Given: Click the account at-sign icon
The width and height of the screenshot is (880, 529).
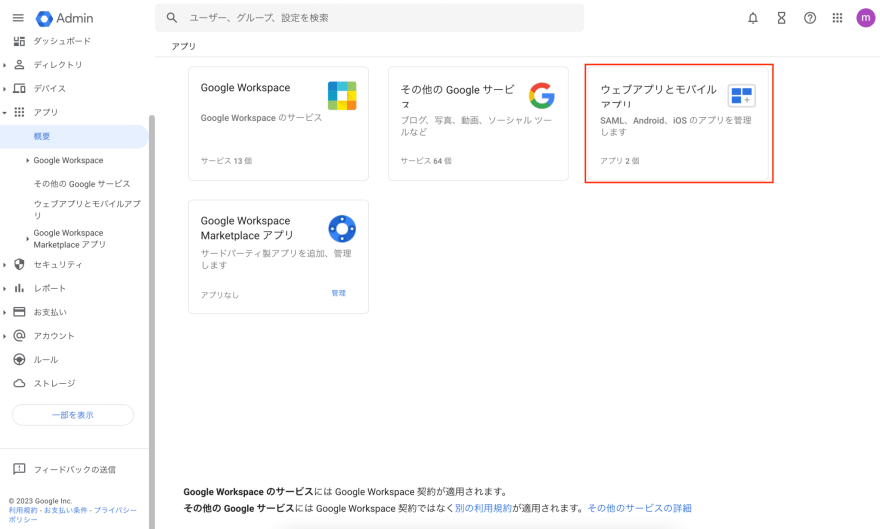Looking at the screenshot, I should pos(19,335).
